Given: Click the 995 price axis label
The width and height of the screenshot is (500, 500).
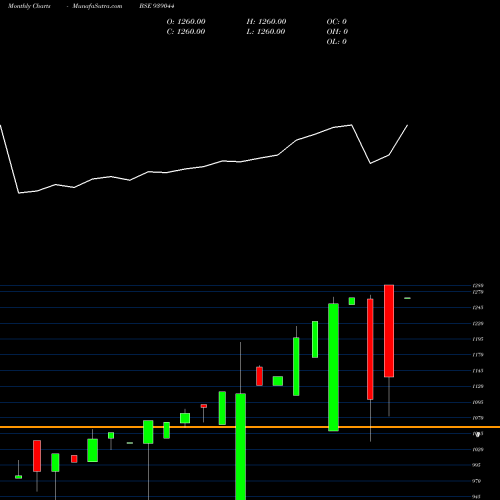Looking at the screenshot, I should (x=477, y=465).
